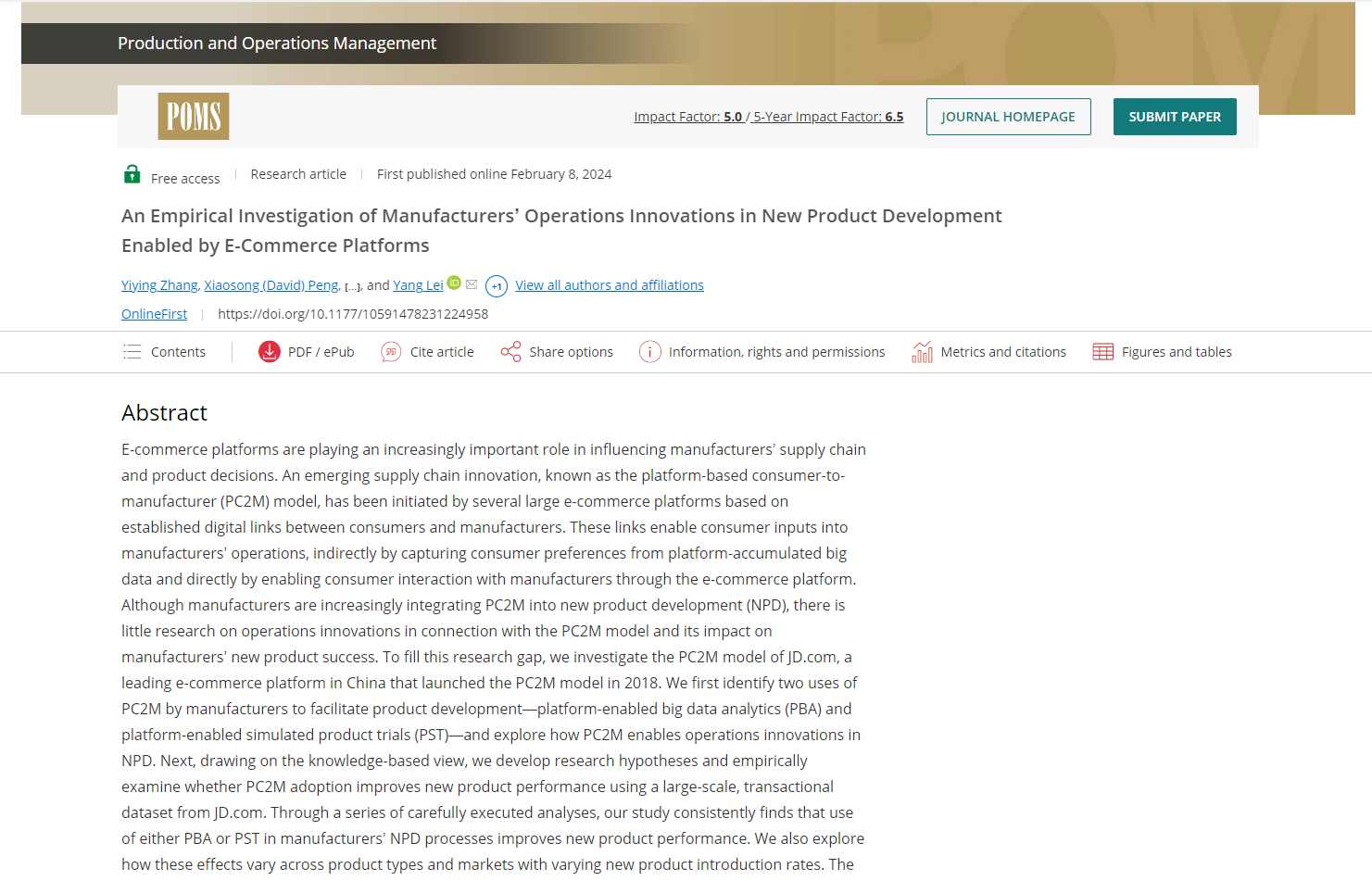Click the Metrics and citations chart icon

click(x=922, y=352)
